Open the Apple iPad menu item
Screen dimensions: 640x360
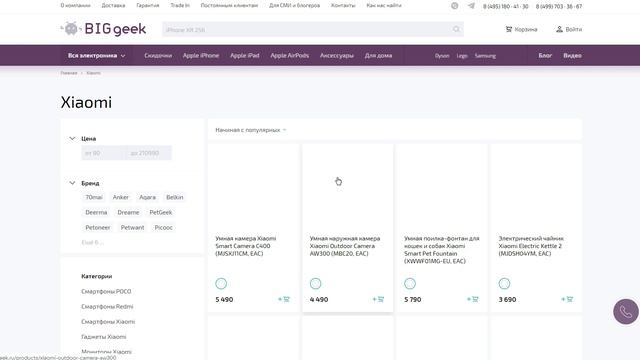[244, 56]
